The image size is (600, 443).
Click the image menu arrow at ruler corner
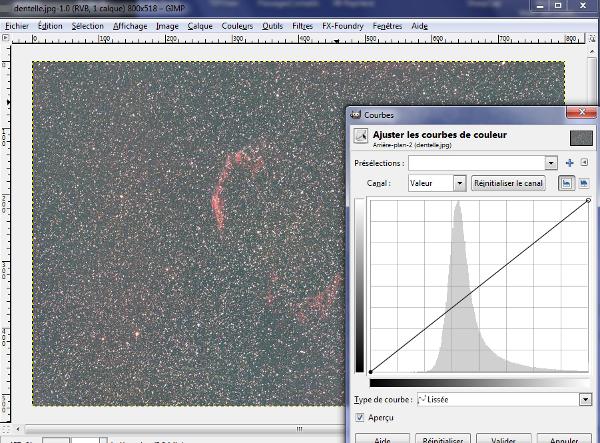tap(5, 37)
